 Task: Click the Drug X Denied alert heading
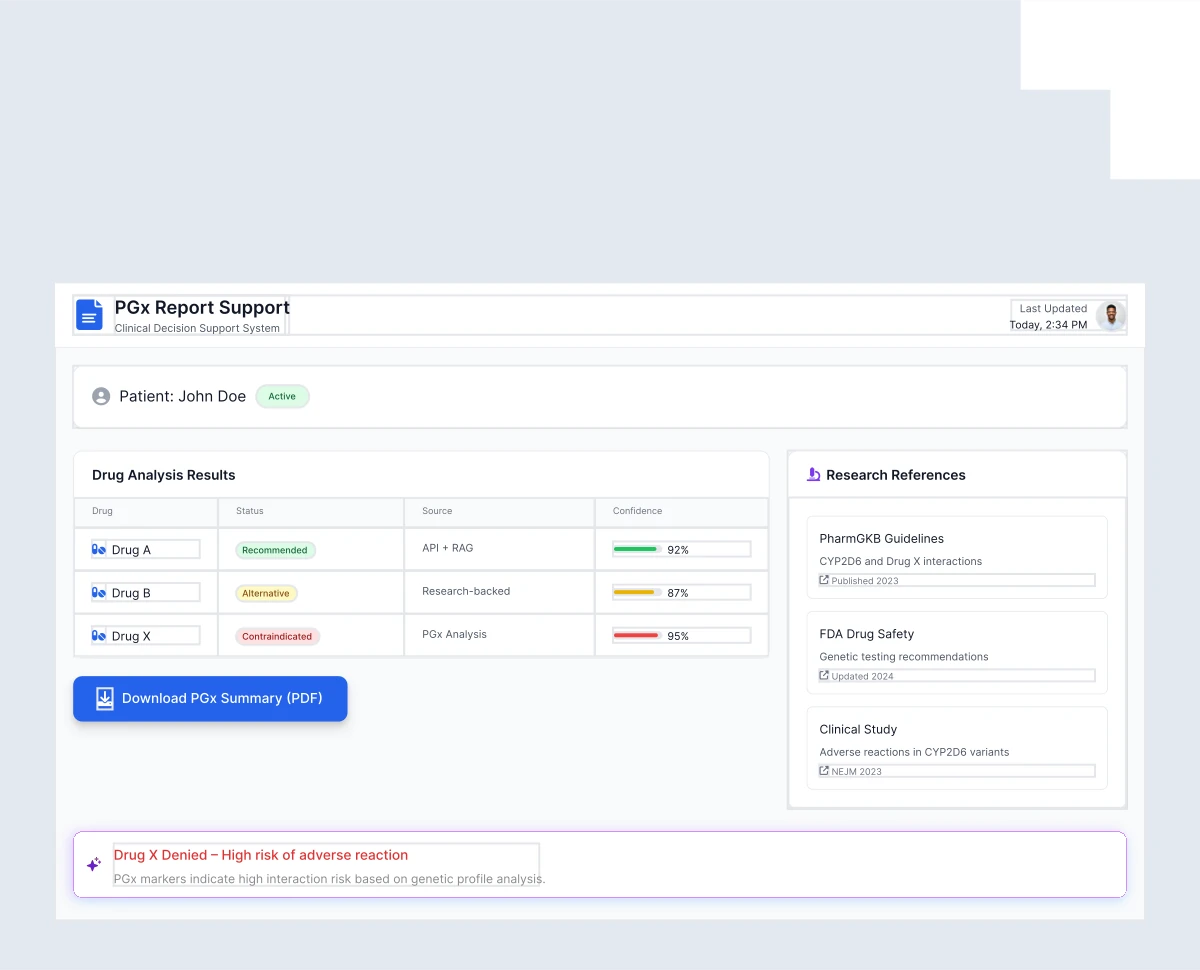tap(261, 855)
